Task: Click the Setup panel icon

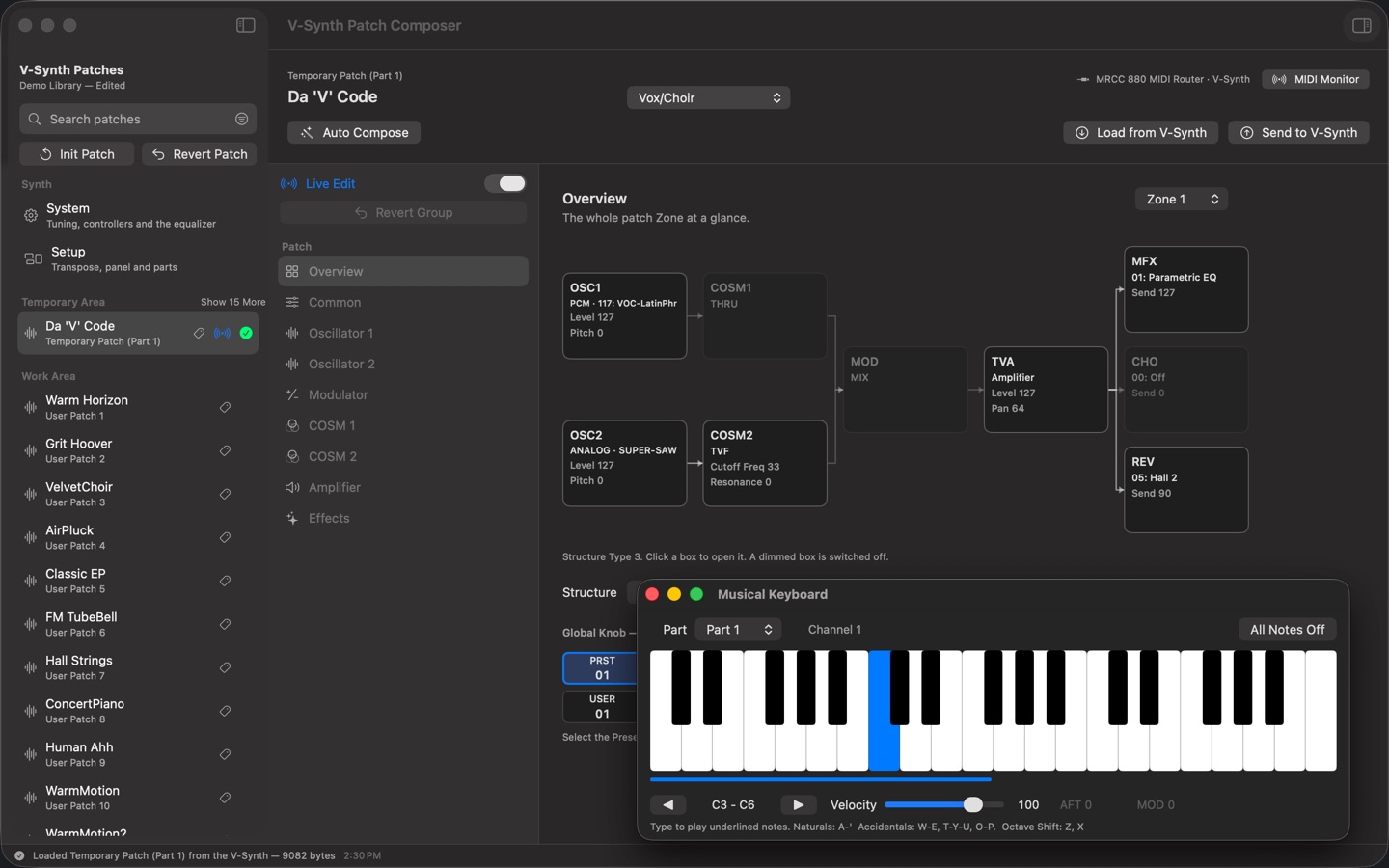Action: point(33,258)
